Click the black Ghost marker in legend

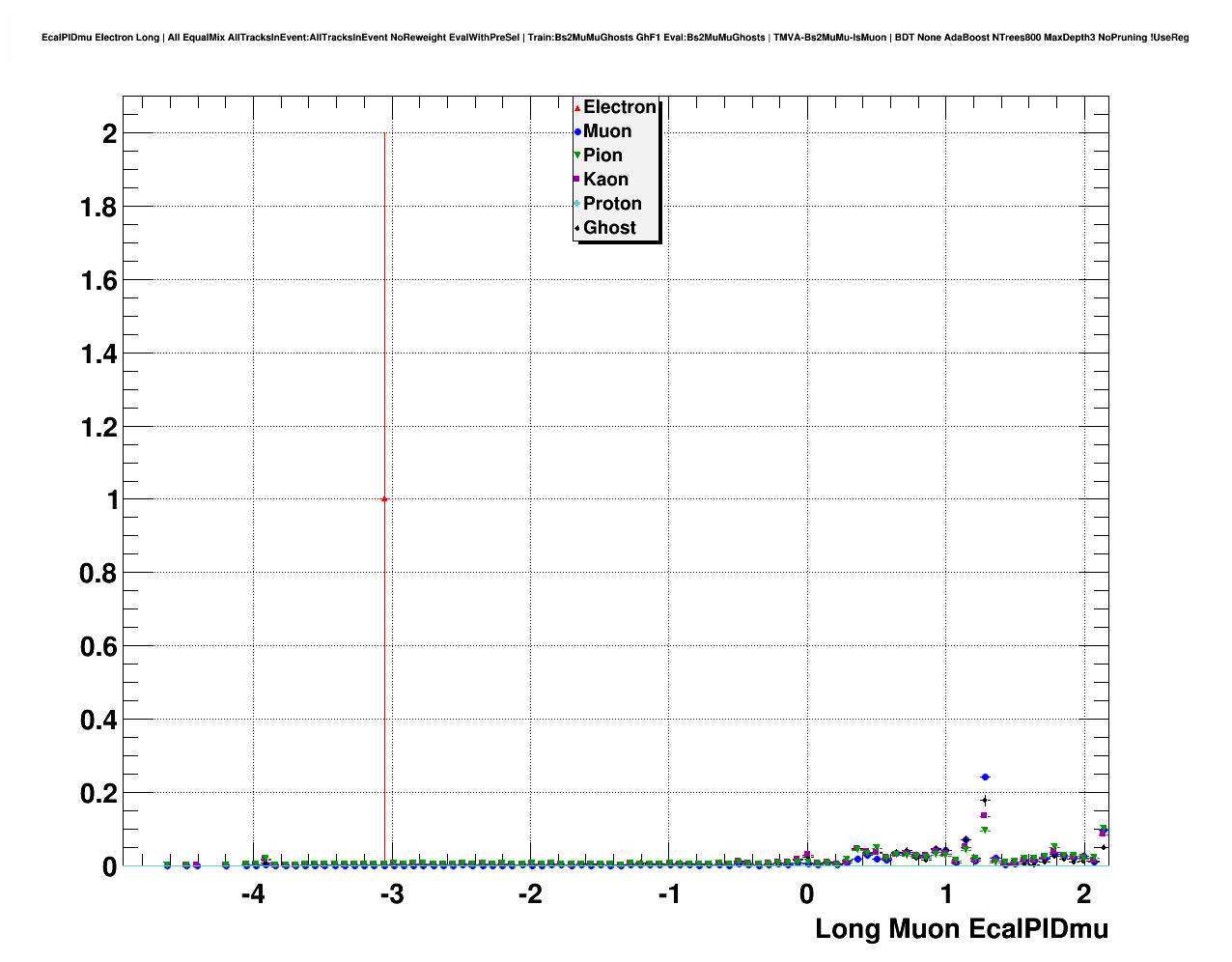tap(577, 228)
